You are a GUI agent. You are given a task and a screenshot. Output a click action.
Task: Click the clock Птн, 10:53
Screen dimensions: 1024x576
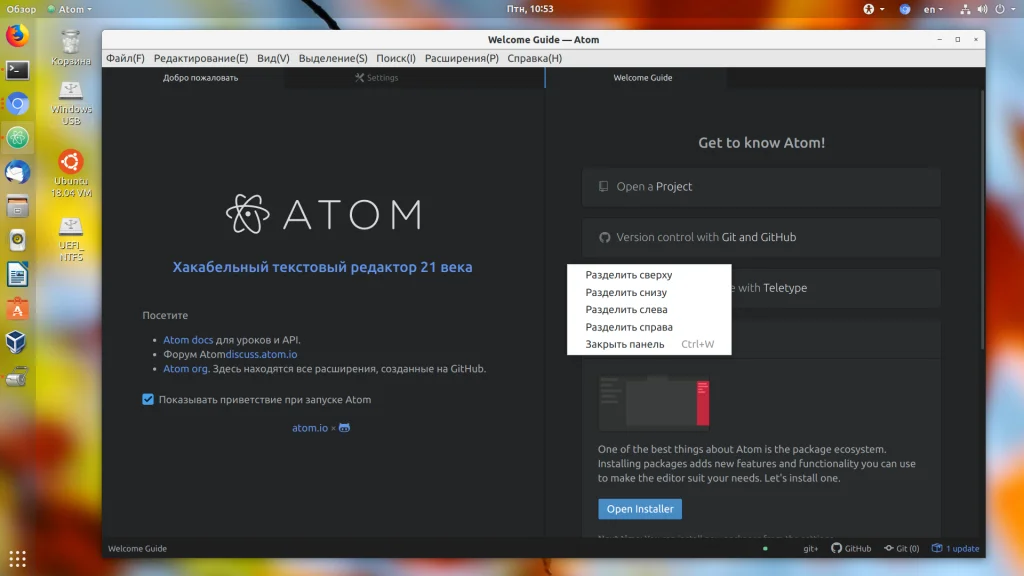[x=530, y=9]
